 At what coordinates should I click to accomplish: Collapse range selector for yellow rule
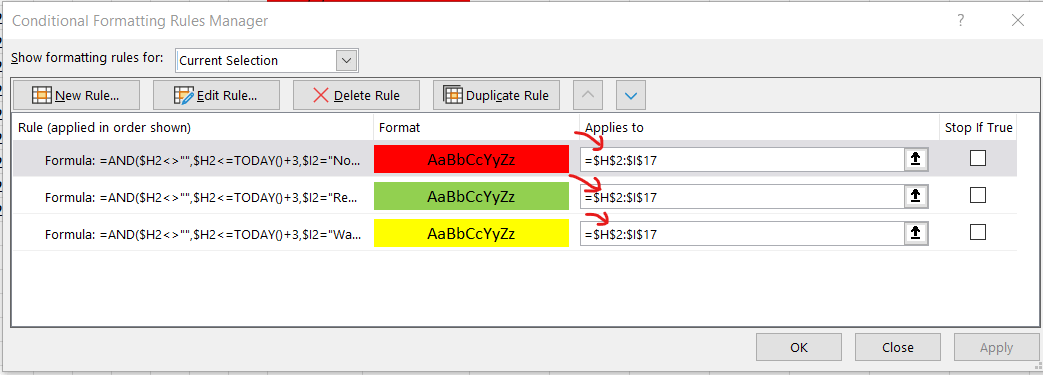[915, 233]
